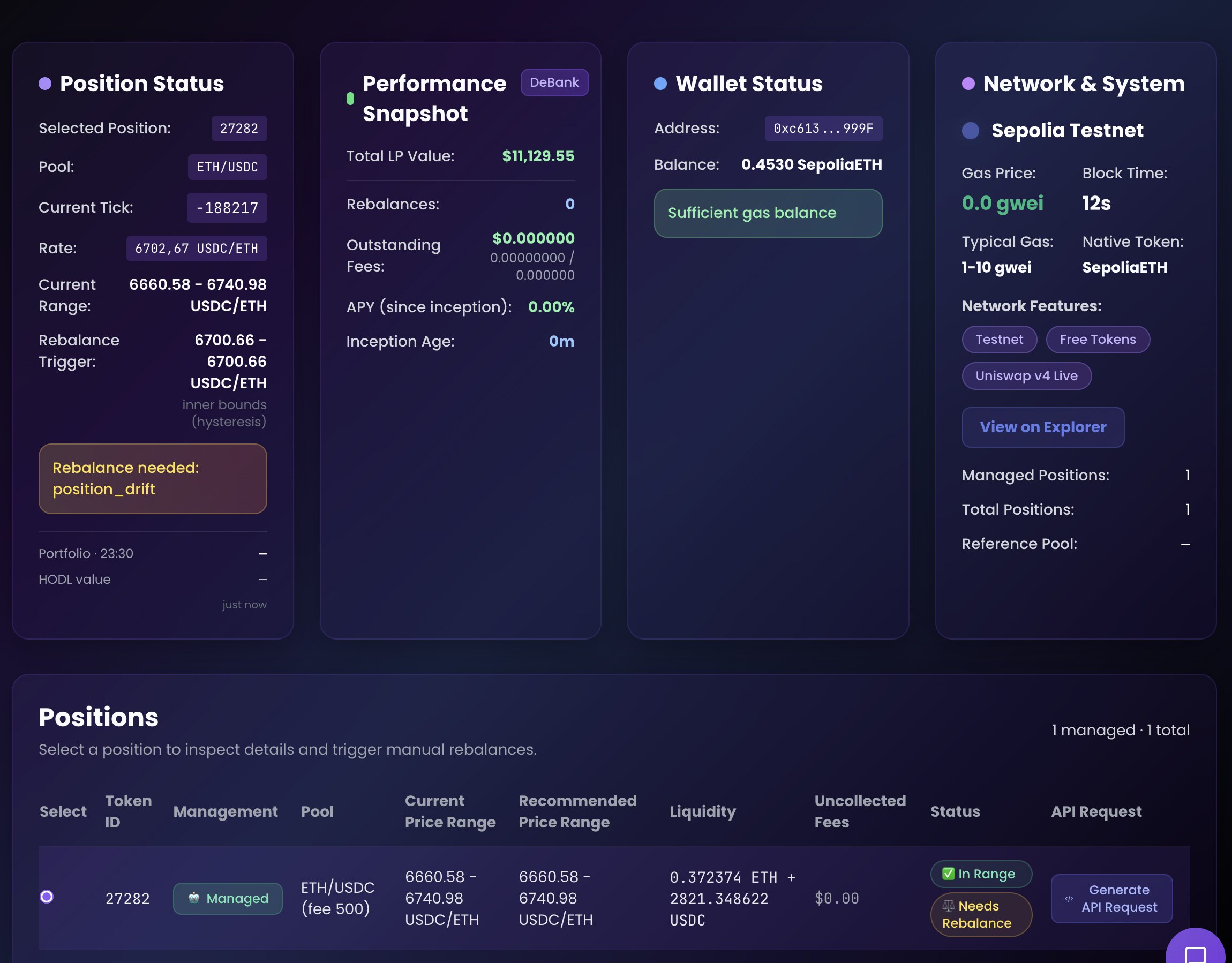Click the selected position value 27282

tap(239, 129)
